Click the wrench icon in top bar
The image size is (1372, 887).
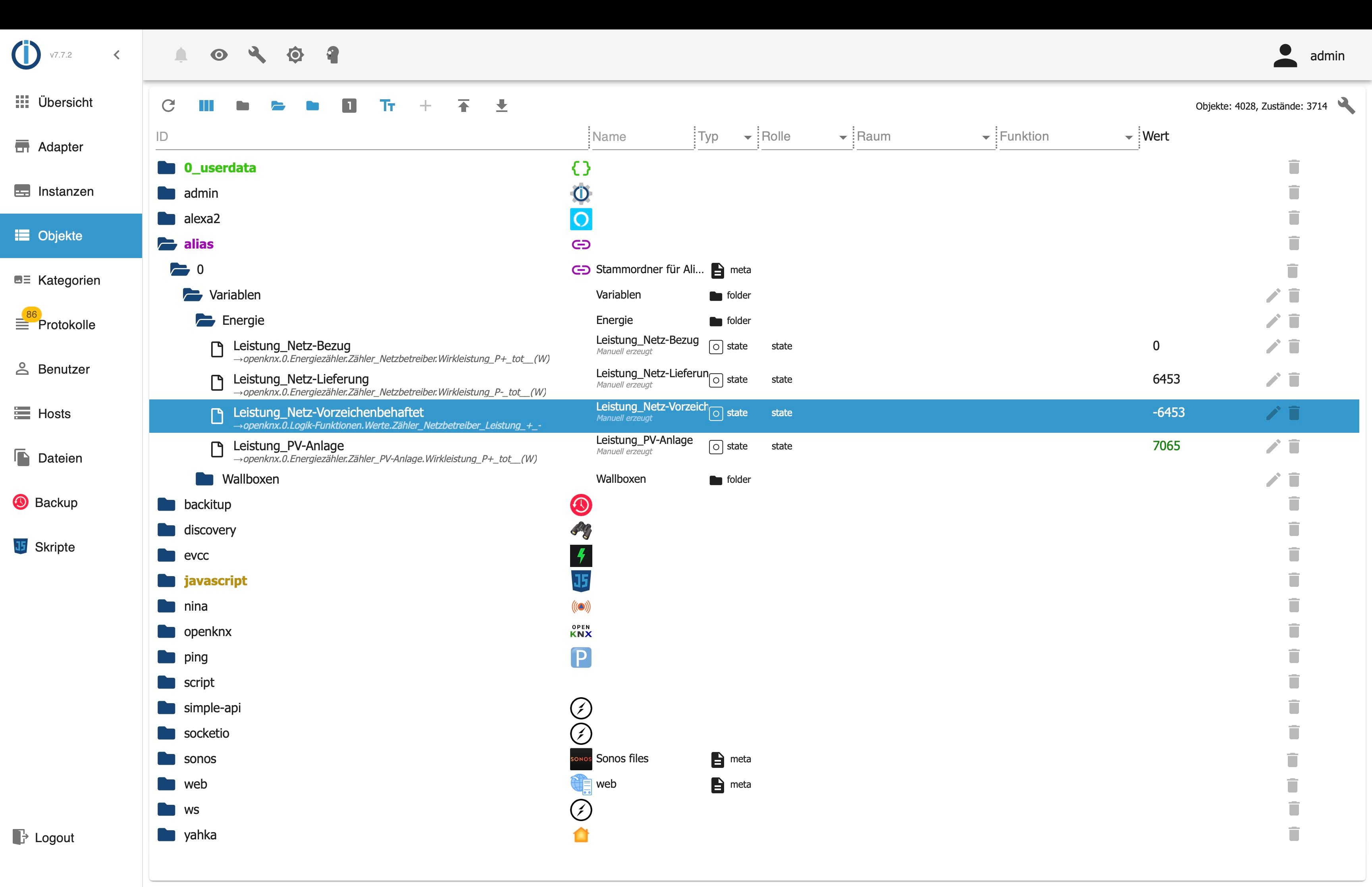click(x=257, y=55)
